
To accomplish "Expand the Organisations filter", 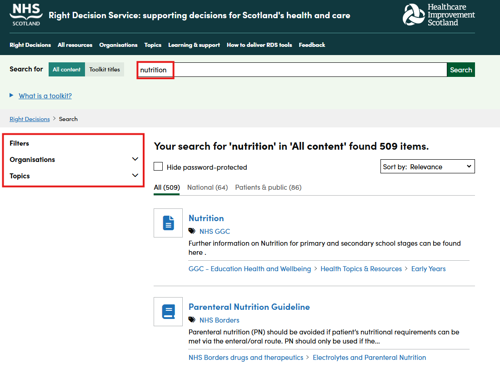I will [x=73, y=159].
